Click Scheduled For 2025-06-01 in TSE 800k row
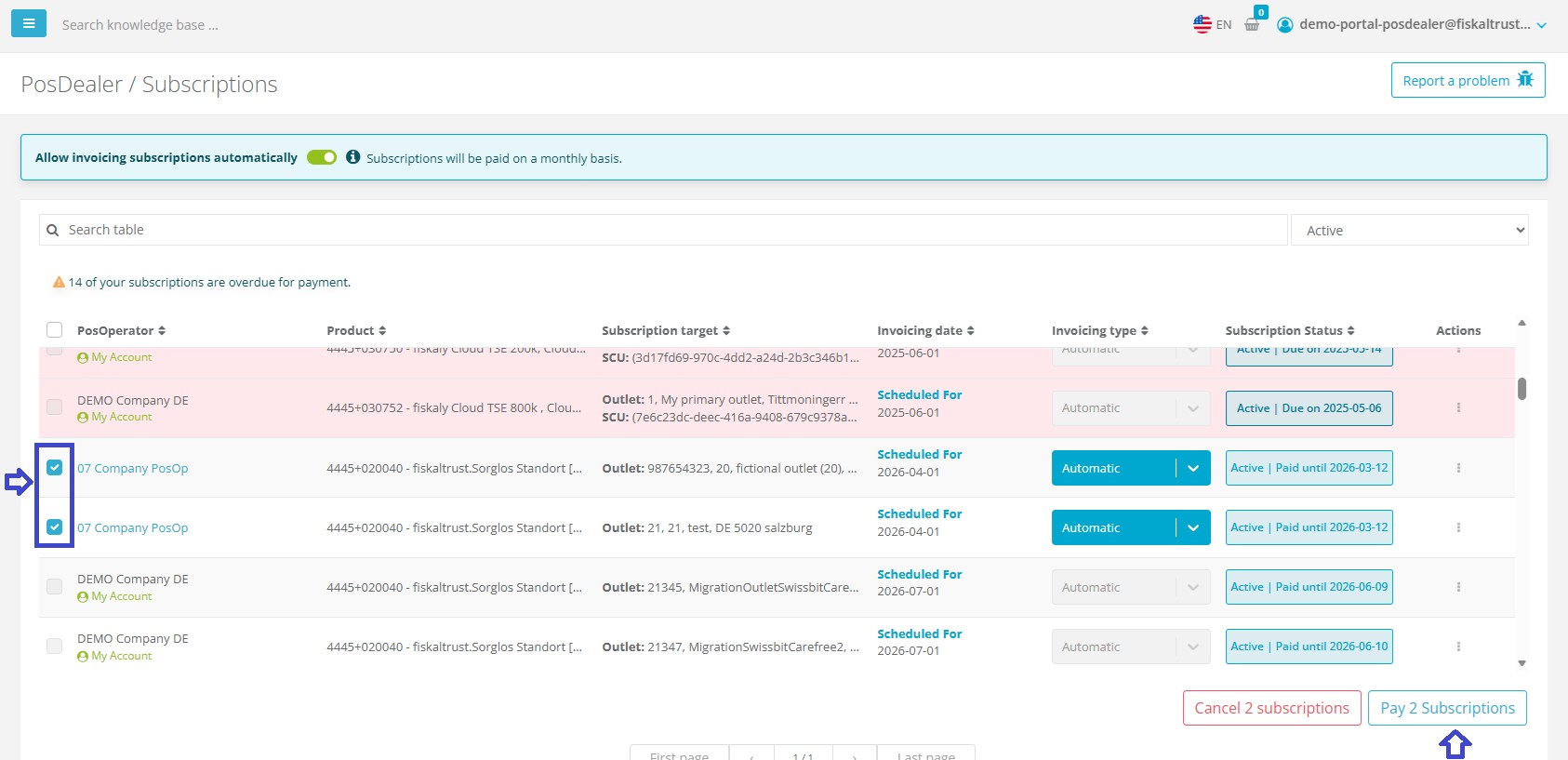This screenshot has height=760, width=1568. [919, 404]
